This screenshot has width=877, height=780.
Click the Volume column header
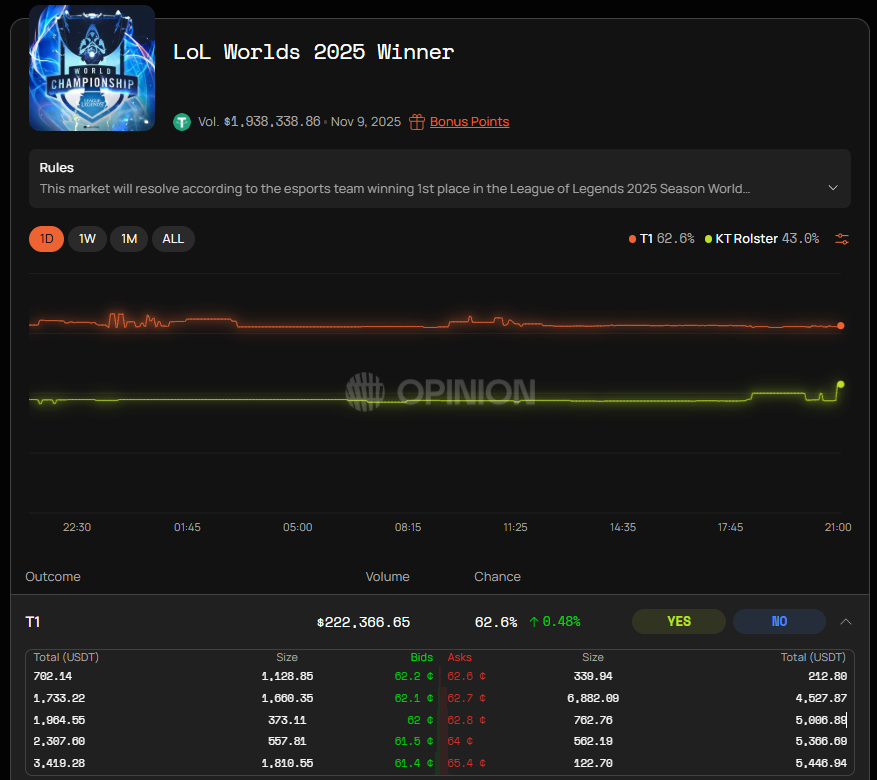tap(387, 576)
